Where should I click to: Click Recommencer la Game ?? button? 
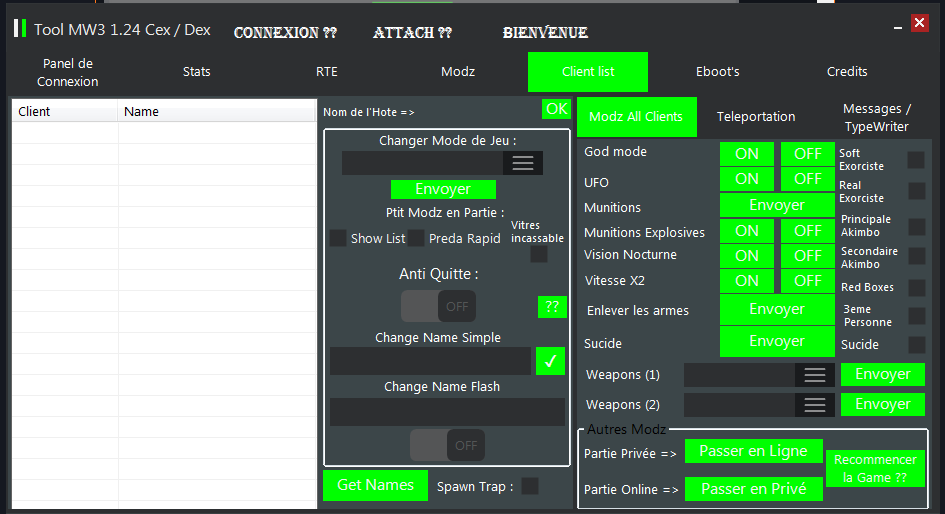point(875,468)
